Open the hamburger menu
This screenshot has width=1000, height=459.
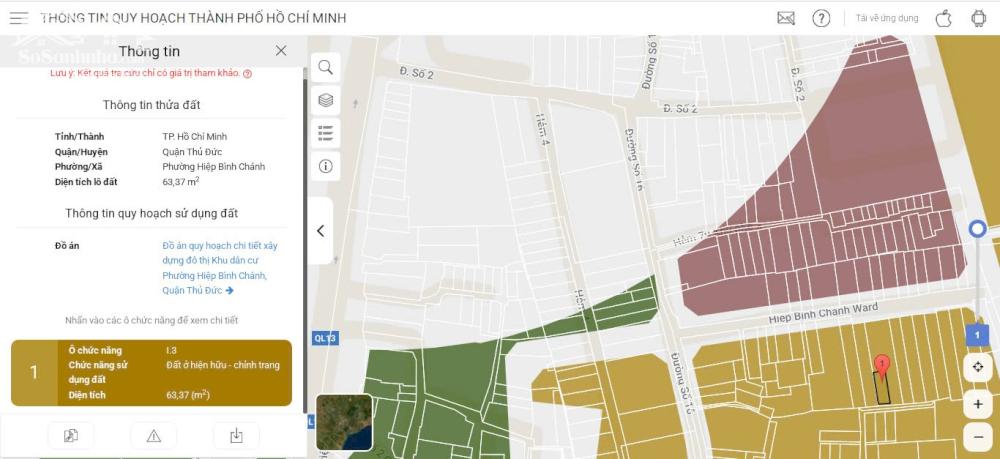(19, 18)
